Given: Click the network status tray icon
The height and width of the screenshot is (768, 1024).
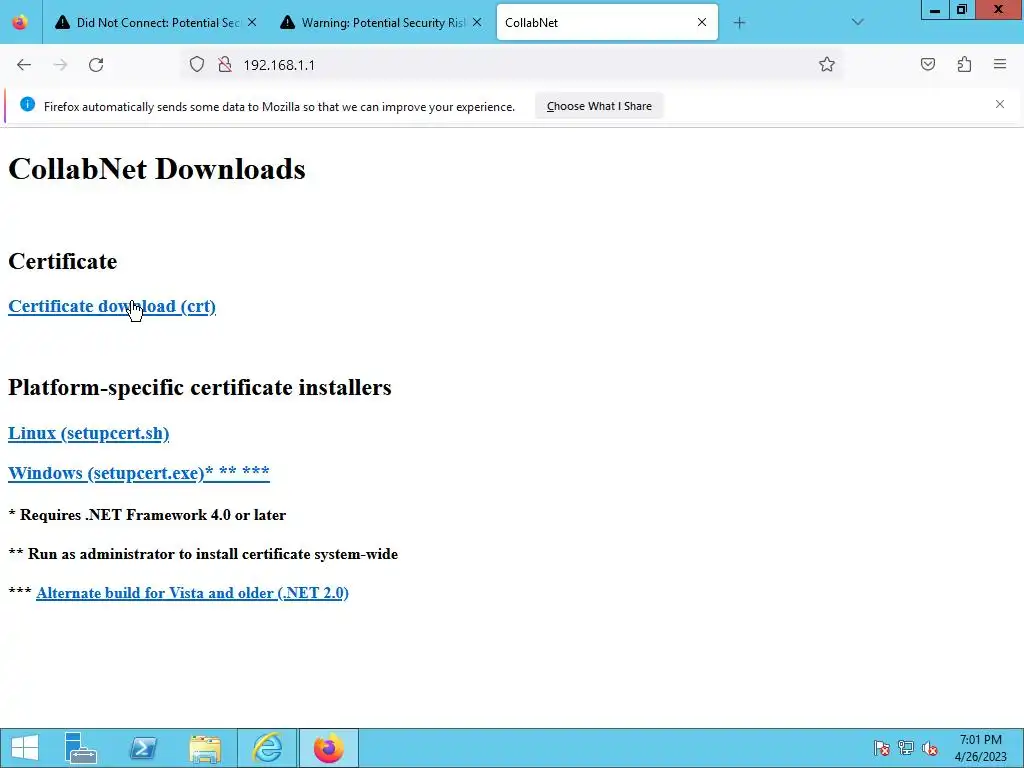Looking at the screenshot, I should [905, 748].
